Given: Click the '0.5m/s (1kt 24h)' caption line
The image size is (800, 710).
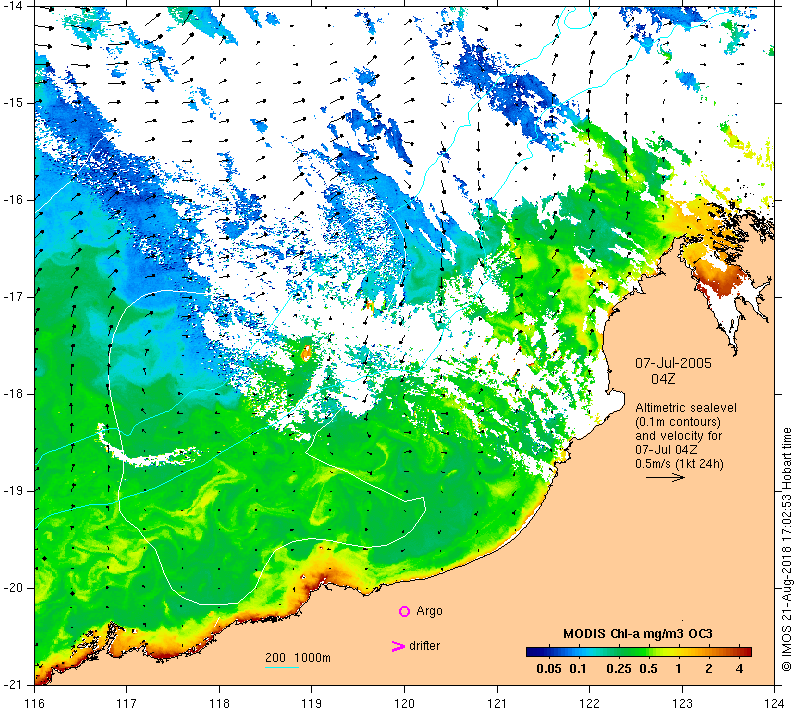Looking at the screenshot, I should (x=679, y=464).
